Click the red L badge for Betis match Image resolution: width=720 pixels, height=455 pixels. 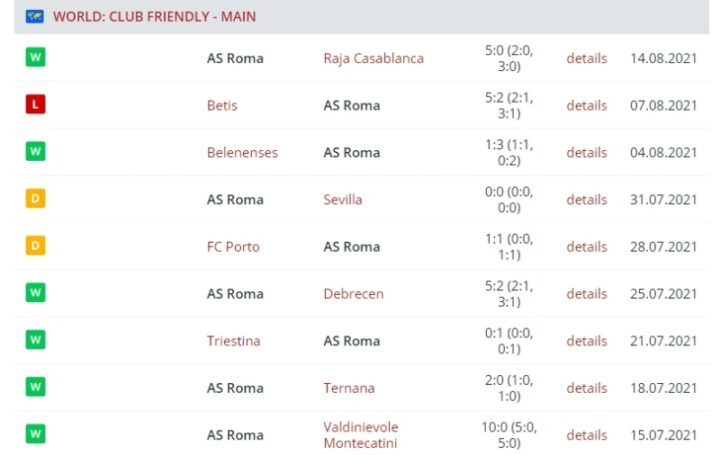tap(35, 105)
